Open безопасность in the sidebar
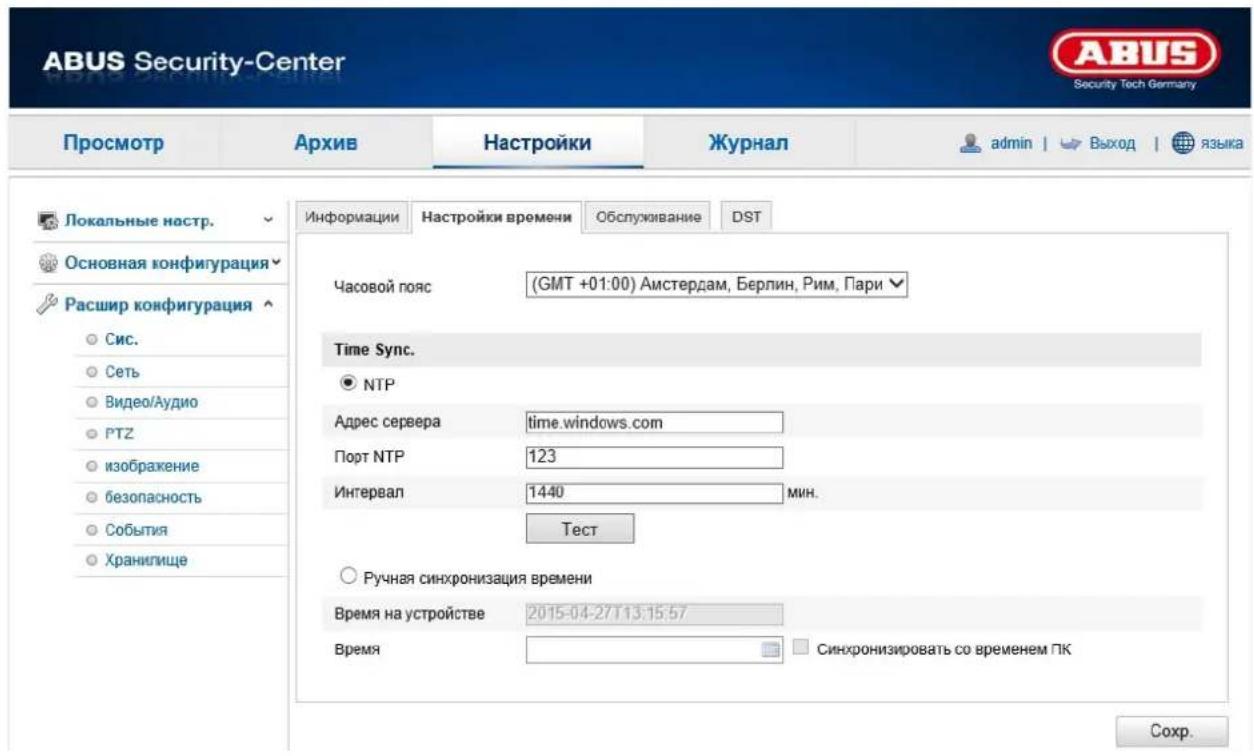 pos(154,497)
